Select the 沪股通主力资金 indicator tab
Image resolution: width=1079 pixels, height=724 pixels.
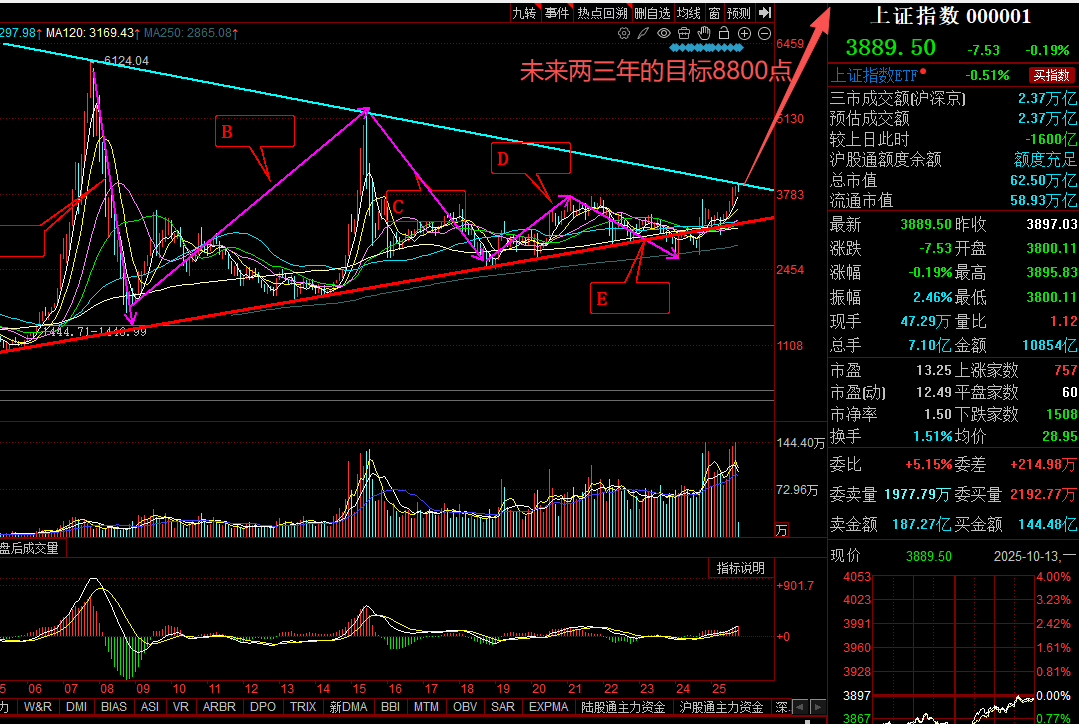(721, 707)
